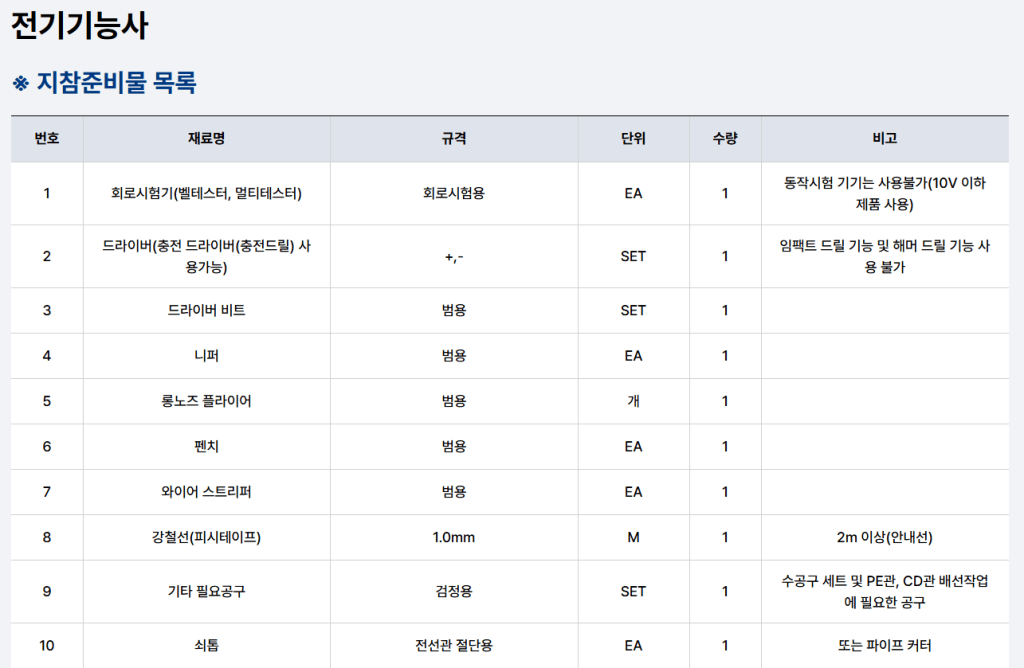Select the 니퍼 cell
1024x668 pixels.
(206, 356)
